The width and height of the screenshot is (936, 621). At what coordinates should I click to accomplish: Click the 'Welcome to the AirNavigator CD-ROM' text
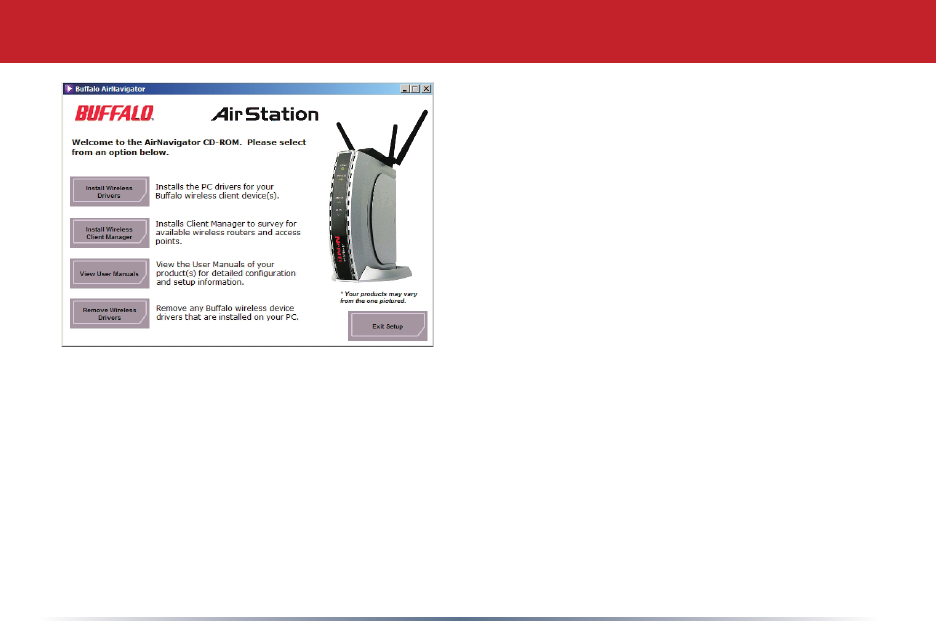click(x=189, y=147)
